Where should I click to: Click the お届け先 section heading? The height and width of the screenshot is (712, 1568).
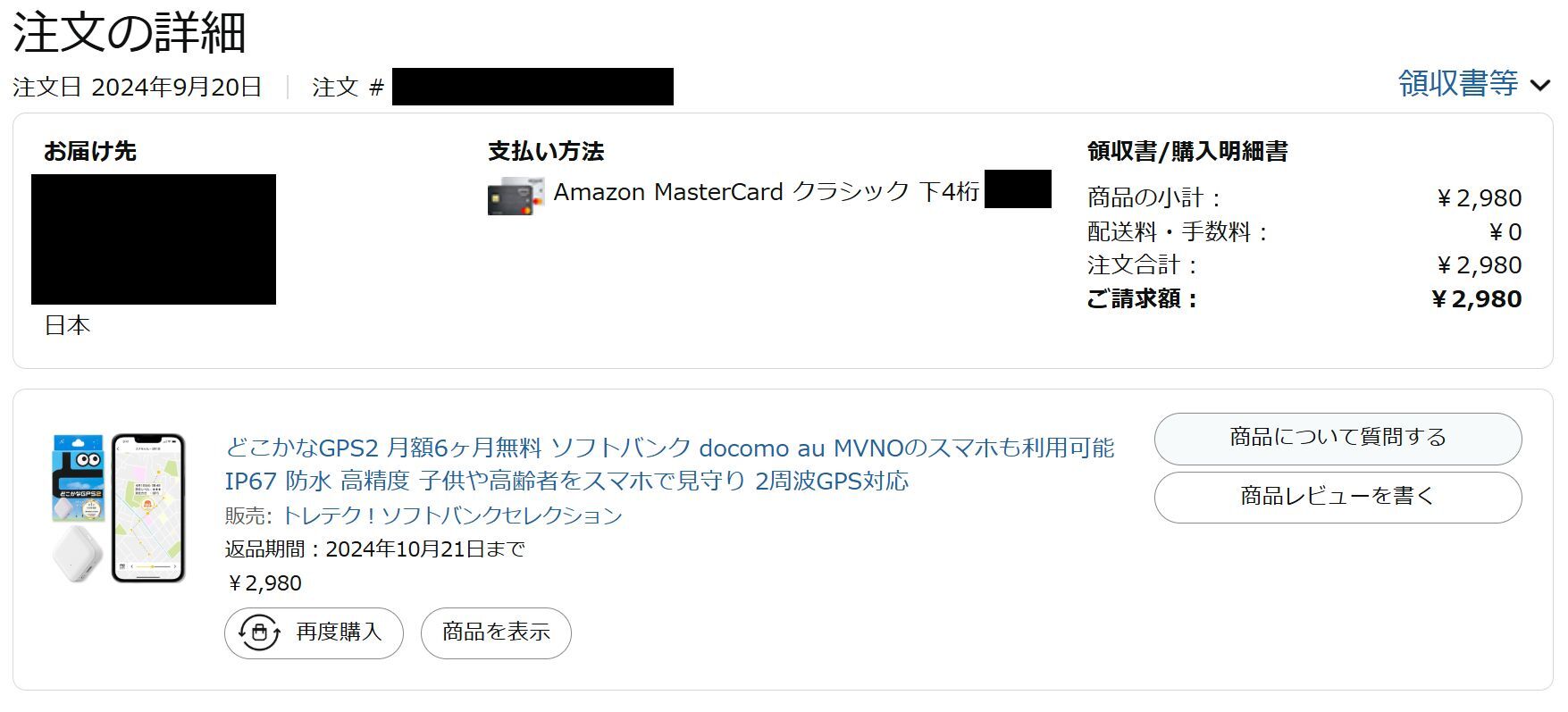[x=90, y=151]
